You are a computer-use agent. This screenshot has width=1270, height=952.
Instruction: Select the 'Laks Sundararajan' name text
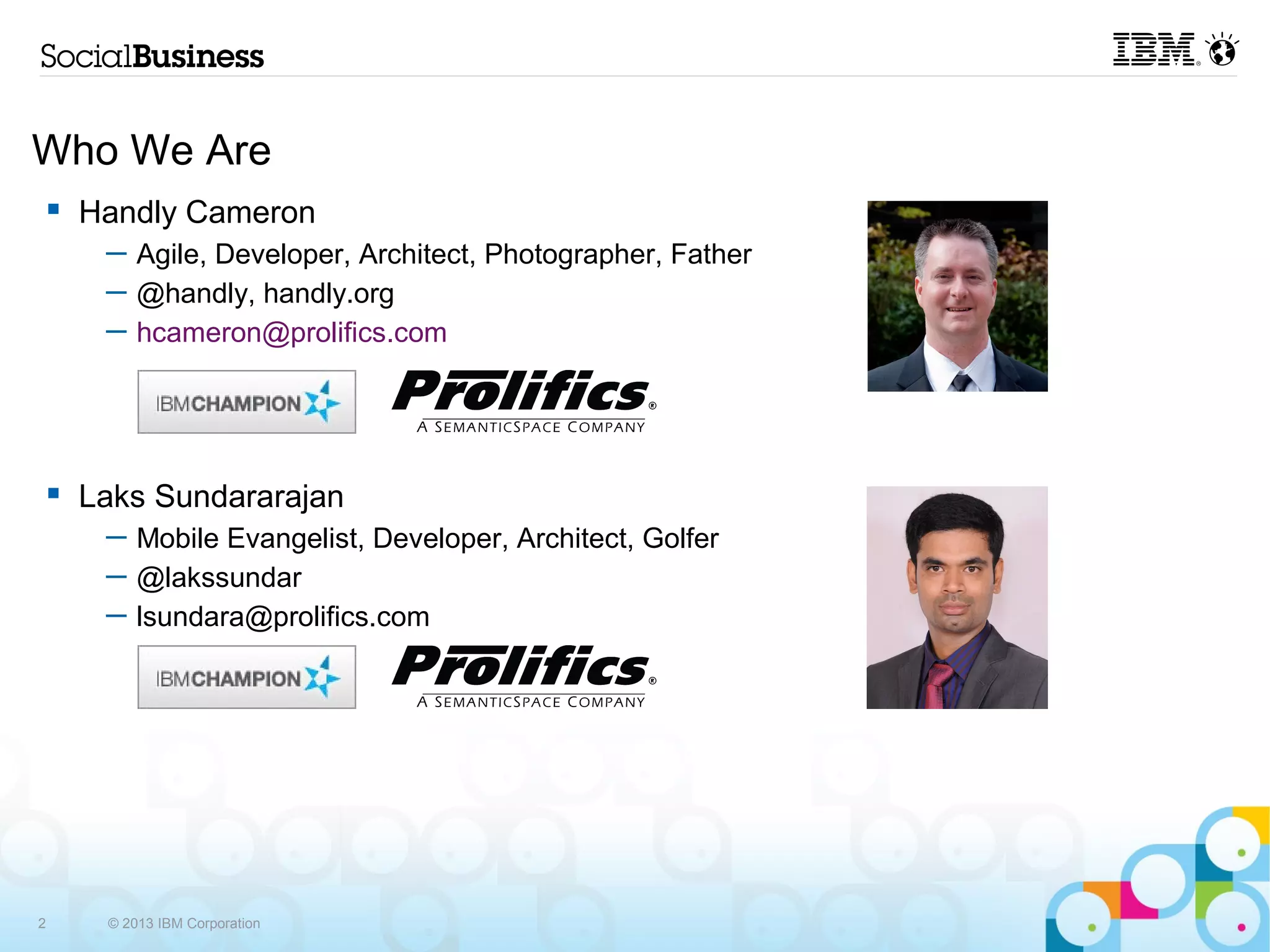211,496
